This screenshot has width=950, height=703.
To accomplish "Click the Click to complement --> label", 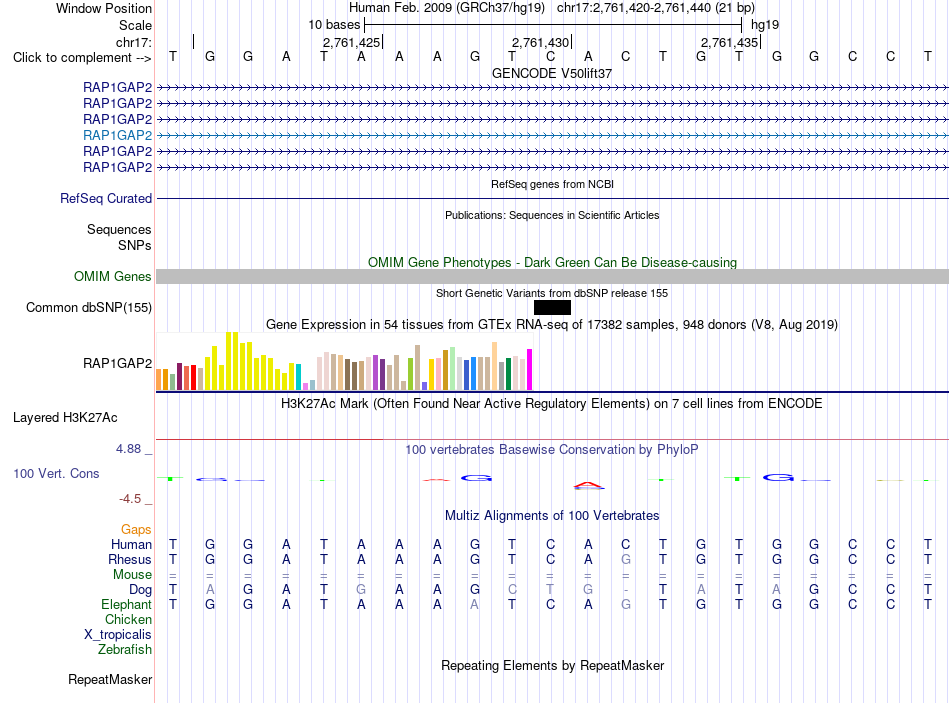I will click(82, 58).
